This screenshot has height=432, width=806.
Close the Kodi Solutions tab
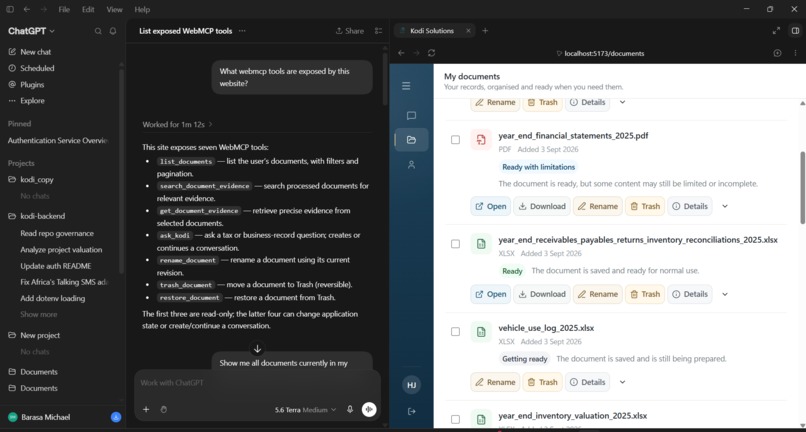click(468, 31)
